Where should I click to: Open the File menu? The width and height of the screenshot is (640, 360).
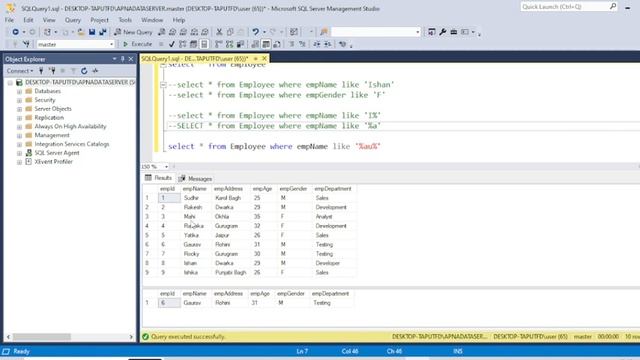9,20
